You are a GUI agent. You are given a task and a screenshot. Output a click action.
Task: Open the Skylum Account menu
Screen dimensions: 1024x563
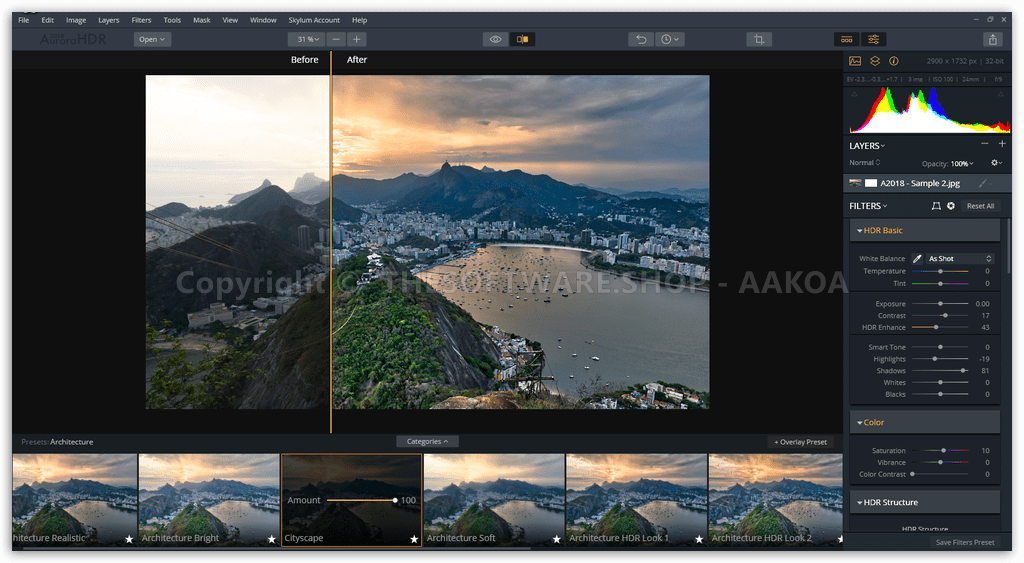click(x=314, y=20)
